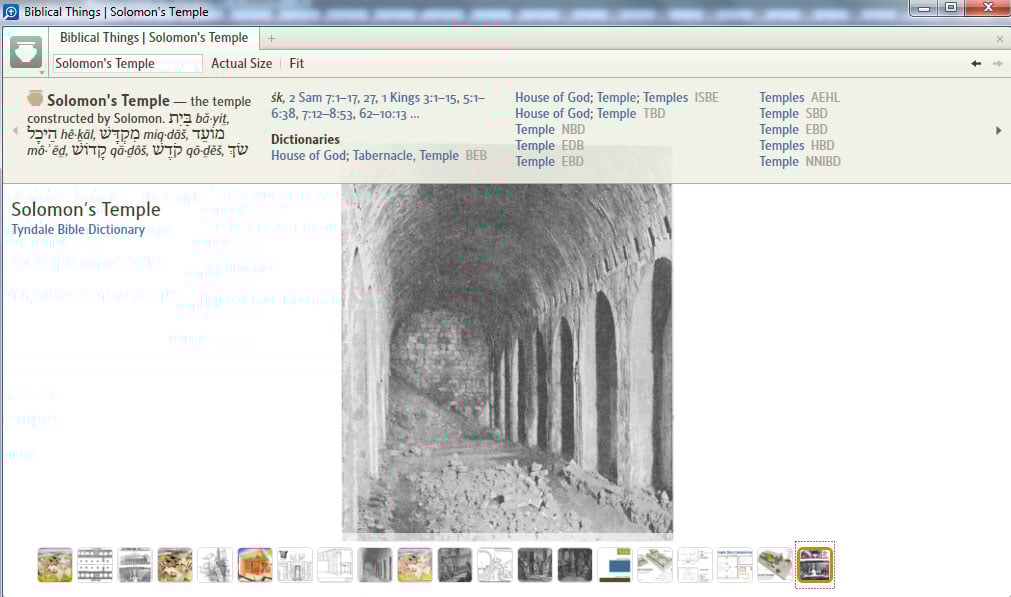Screen dimensions: 1011x597
Task: Navigate back using the left history arrow
Action: pyautogui.click(x=976, y=62)
